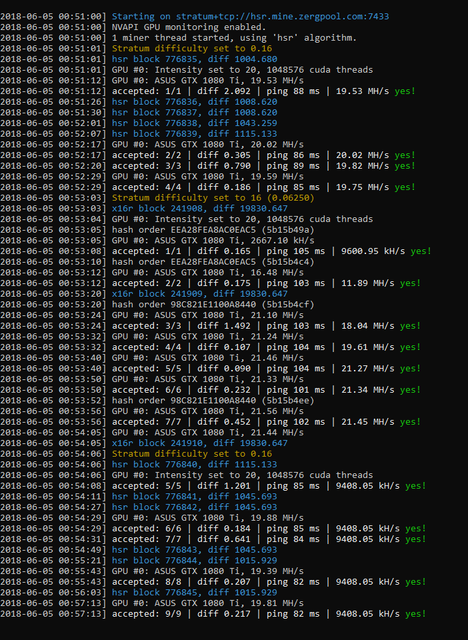Select the 'NVAPI GPU monitoring enabled.' line
The width and height of the screenshot is (468, 640).
click(x=133, y=27)
